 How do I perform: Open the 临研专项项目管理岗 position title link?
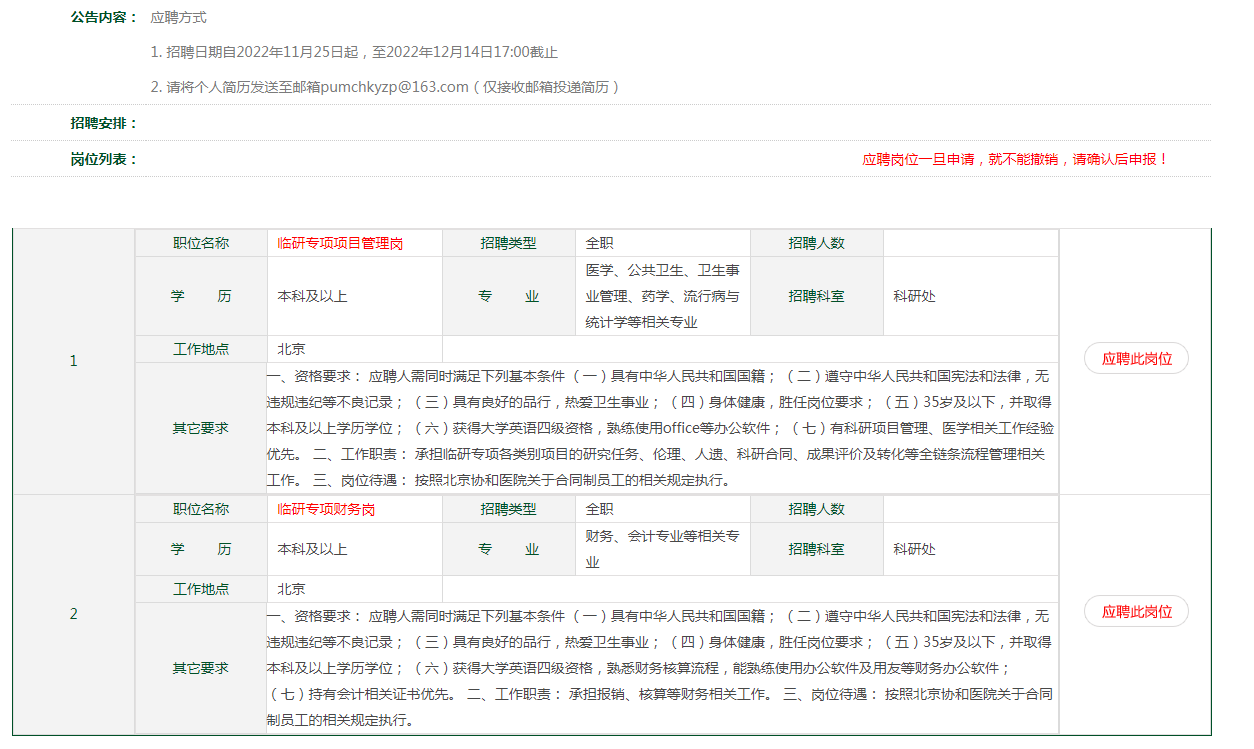coord(340,243)
